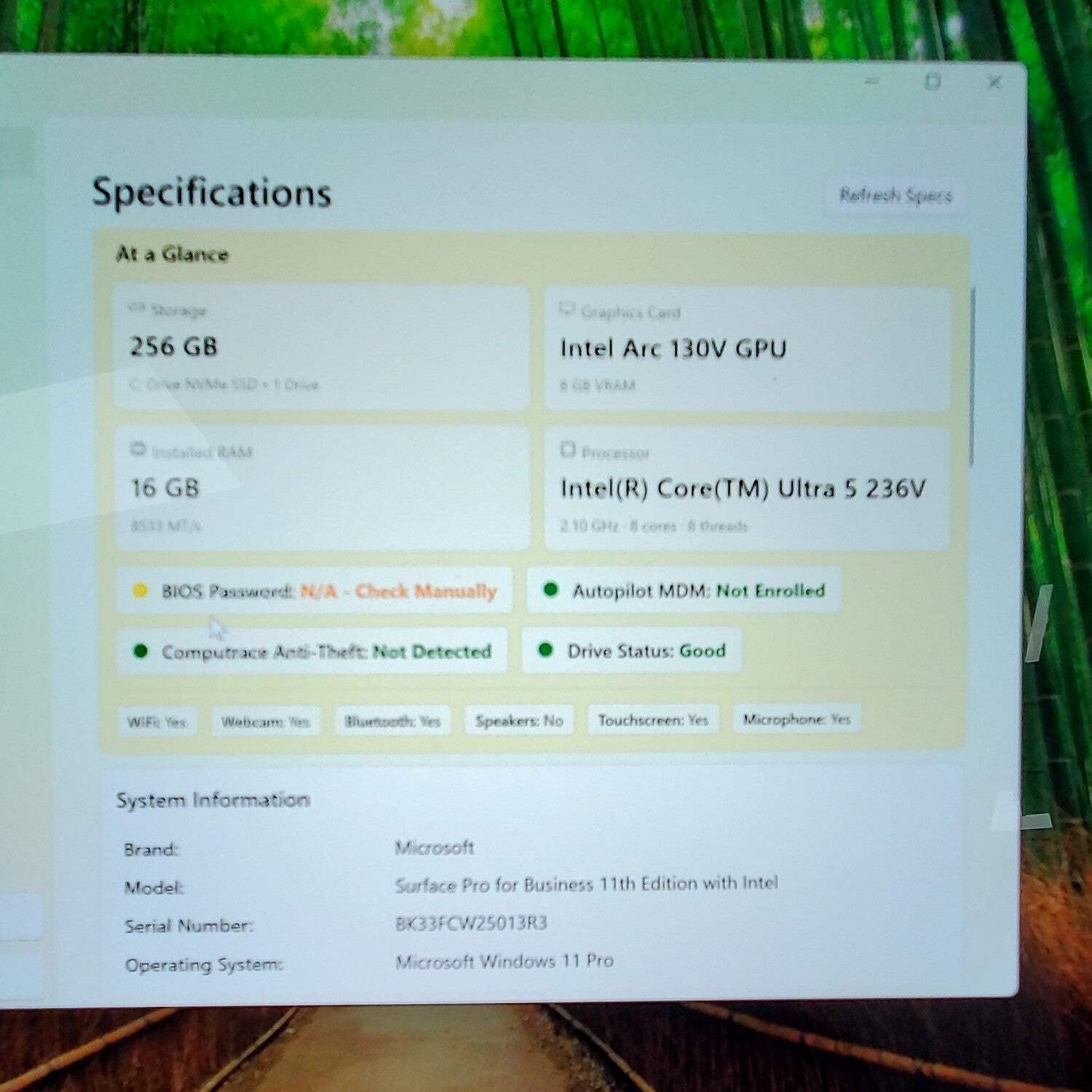Image resolution: width=1092 pixels, height=1092 pixels.
Task: Click the Refresh Specs button
Action: pos(895,195)
